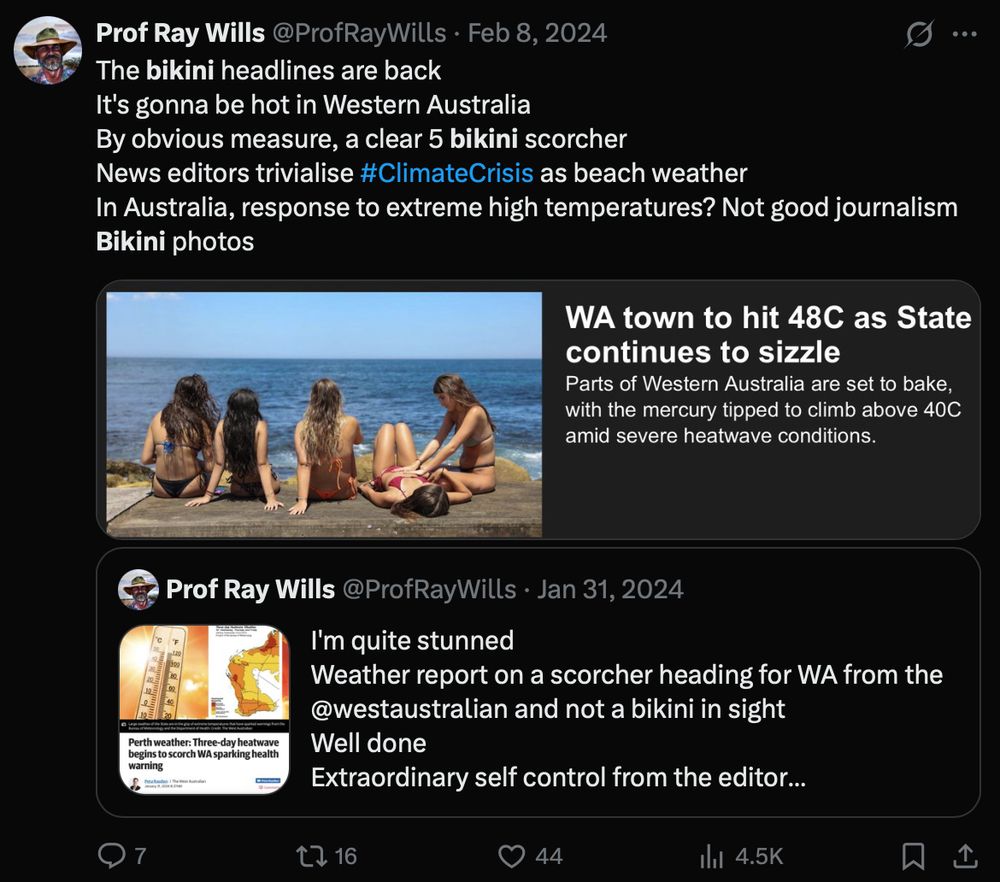Open the #ClimateCrisis hashtag
Viewport: 1000px width, 882px height.
pos(447,173)
